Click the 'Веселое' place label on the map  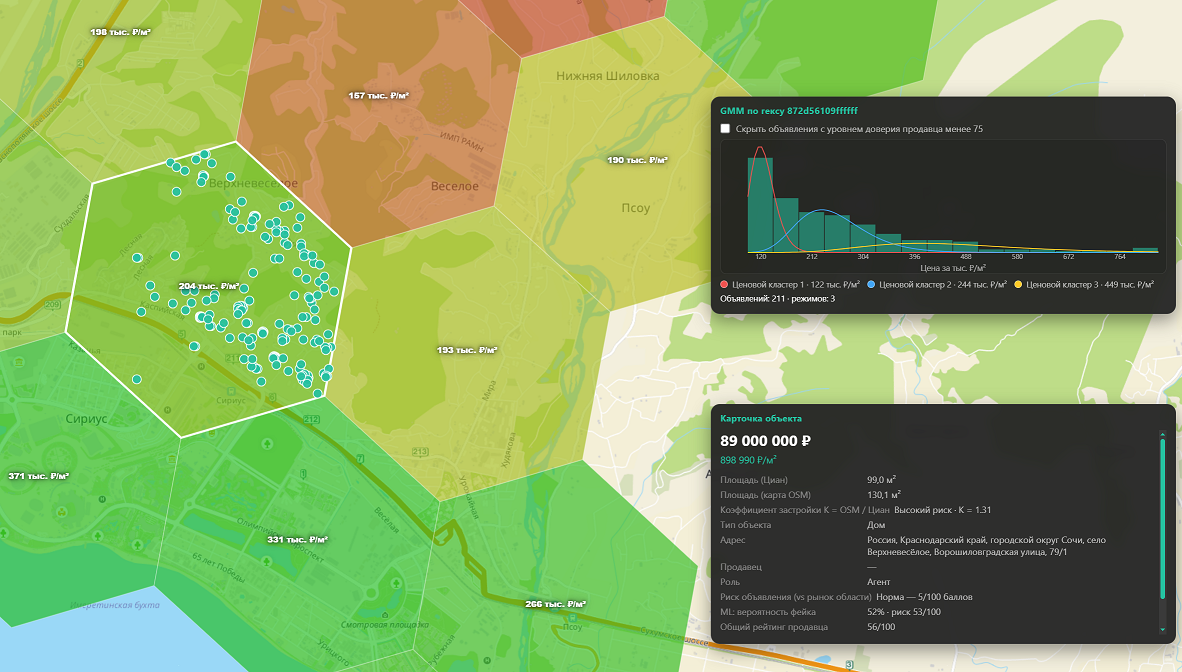point(455,186)
